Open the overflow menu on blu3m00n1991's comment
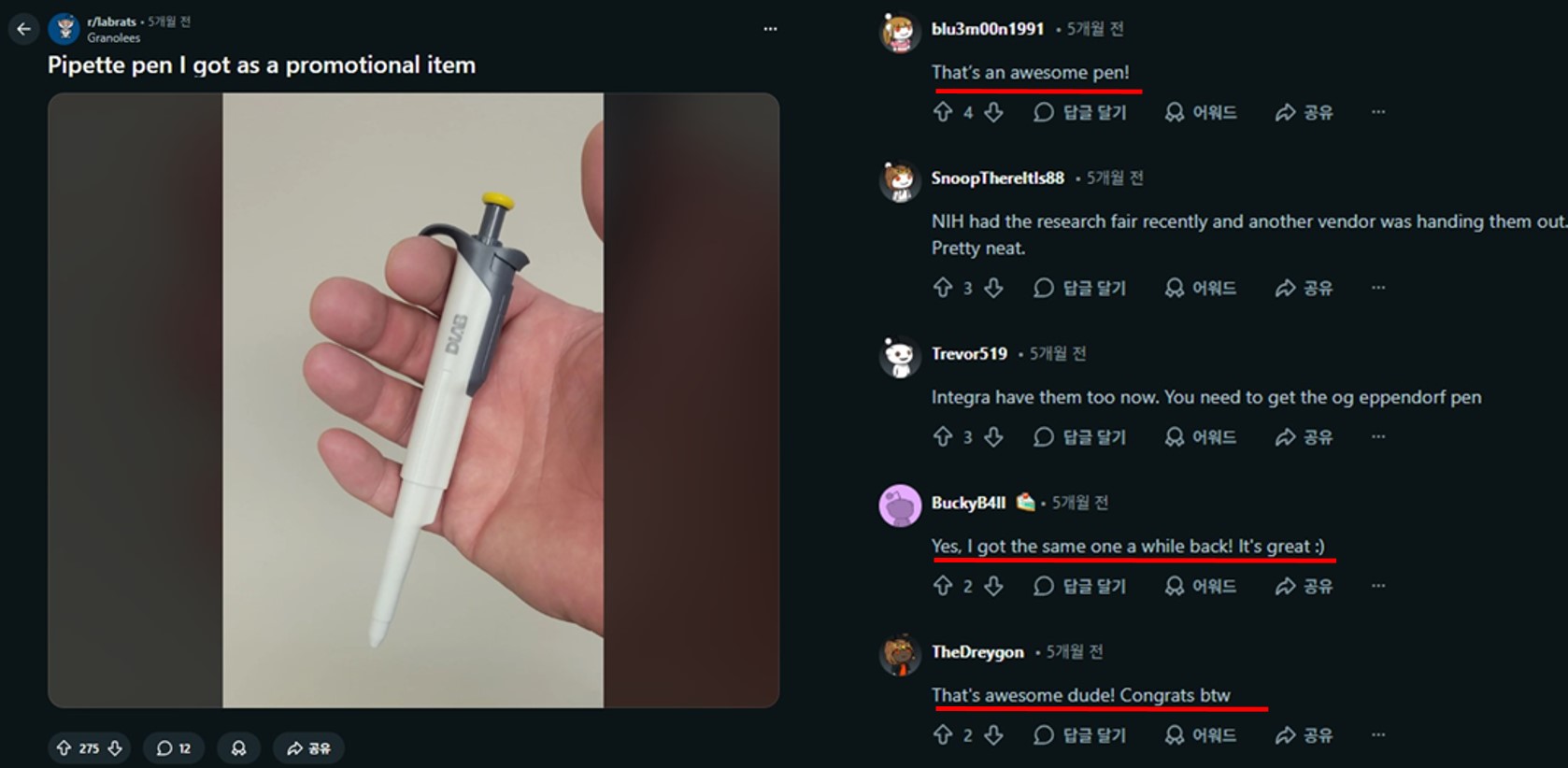1568x768 pixels. (x=1379, y=110)
